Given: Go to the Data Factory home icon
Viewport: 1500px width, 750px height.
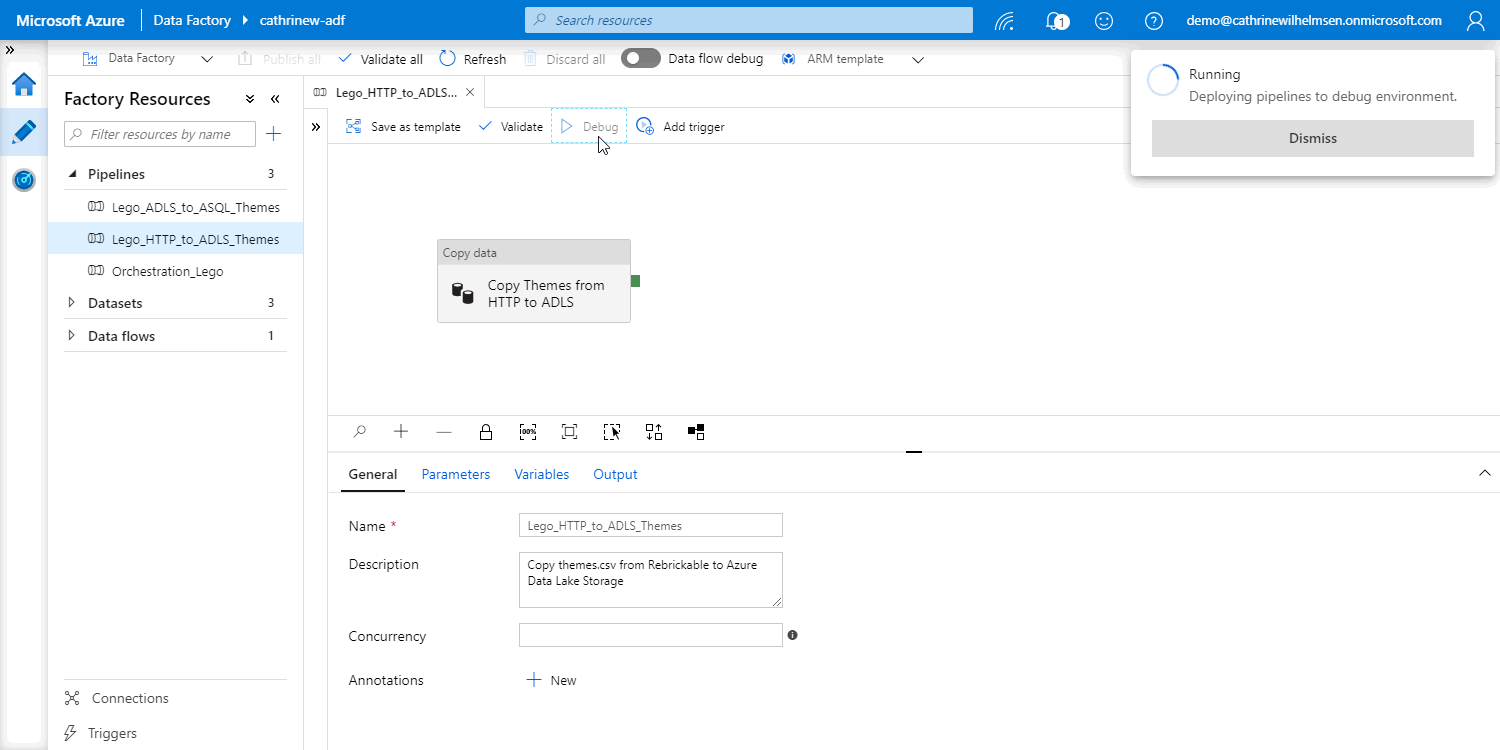Looking at the screenshot, I should coord(24,84).
